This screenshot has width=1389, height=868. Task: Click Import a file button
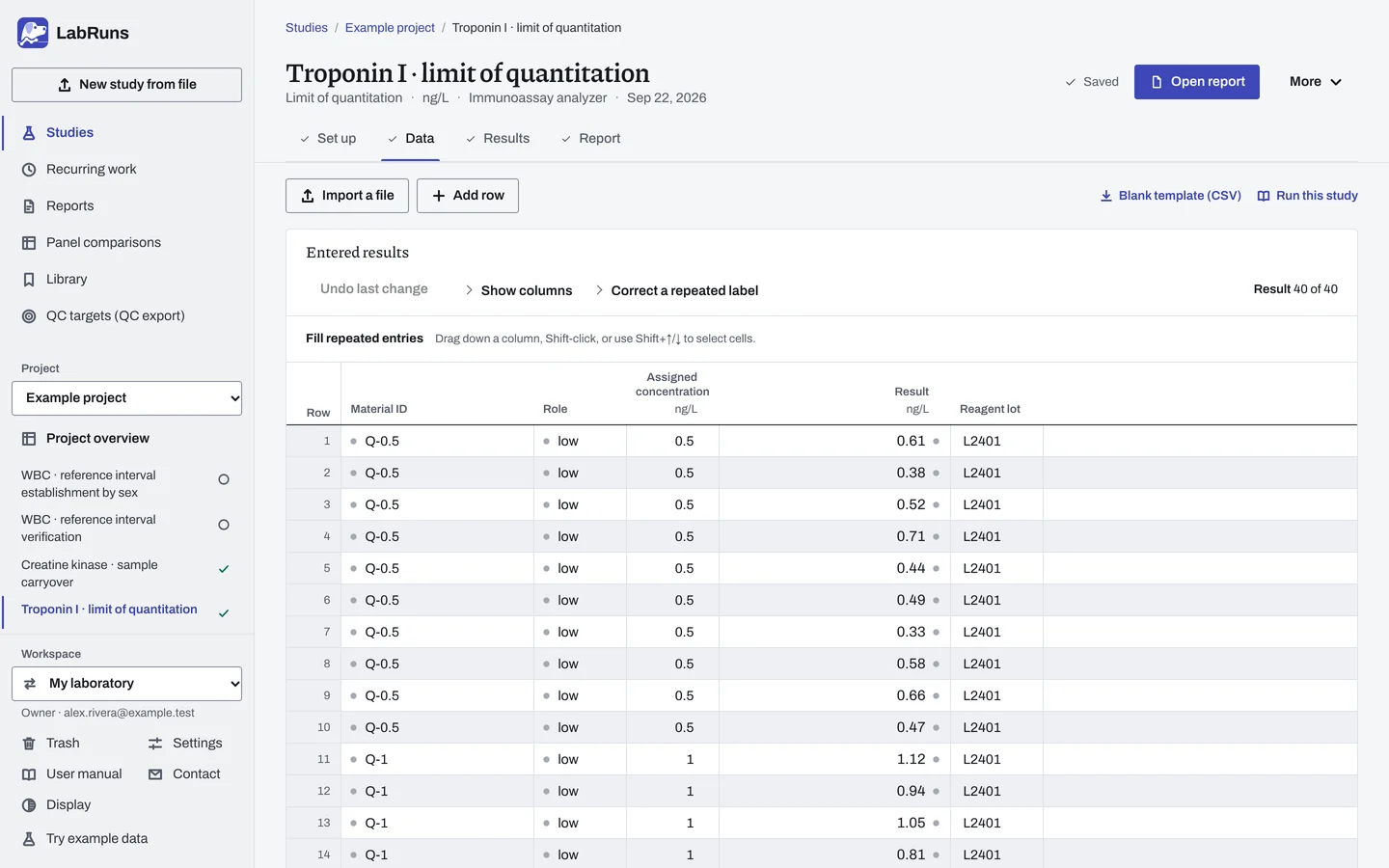[347, 196]
